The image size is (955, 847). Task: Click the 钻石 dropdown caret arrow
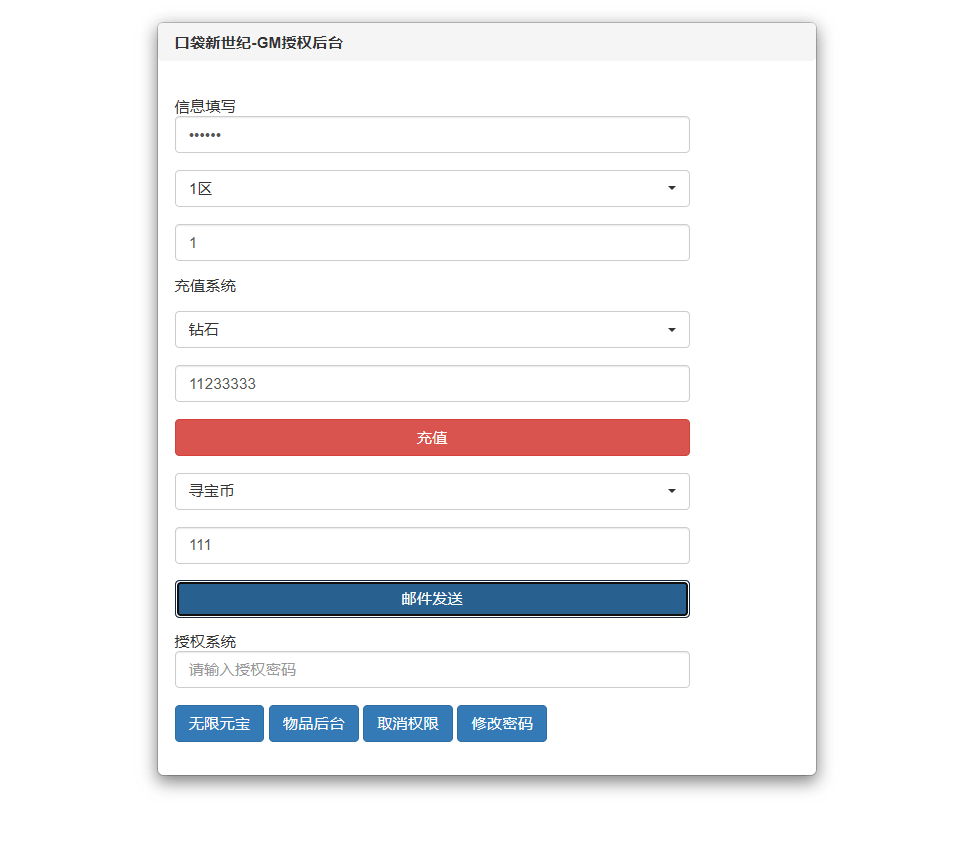tap(672, 329)
